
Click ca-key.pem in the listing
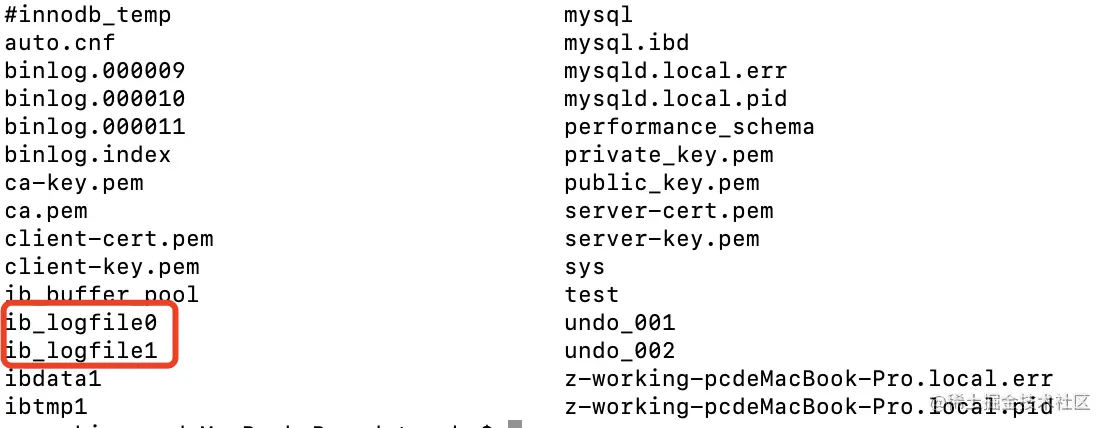[74, 183]
